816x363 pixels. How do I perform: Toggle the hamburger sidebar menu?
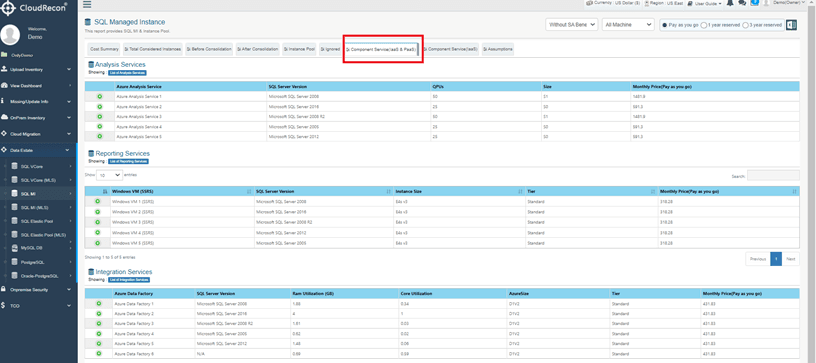(87, 5)
